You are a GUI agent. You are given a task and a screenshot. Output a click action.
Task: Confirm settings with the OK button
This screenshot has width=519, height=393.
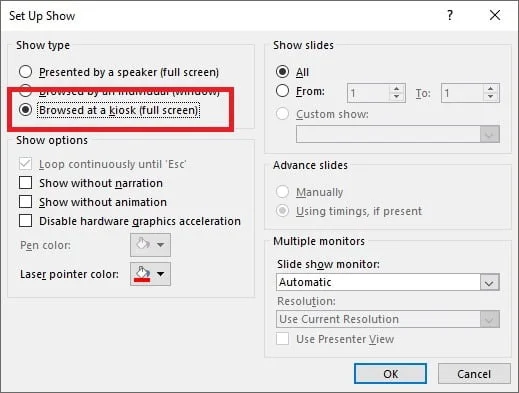tap(390, 374)
